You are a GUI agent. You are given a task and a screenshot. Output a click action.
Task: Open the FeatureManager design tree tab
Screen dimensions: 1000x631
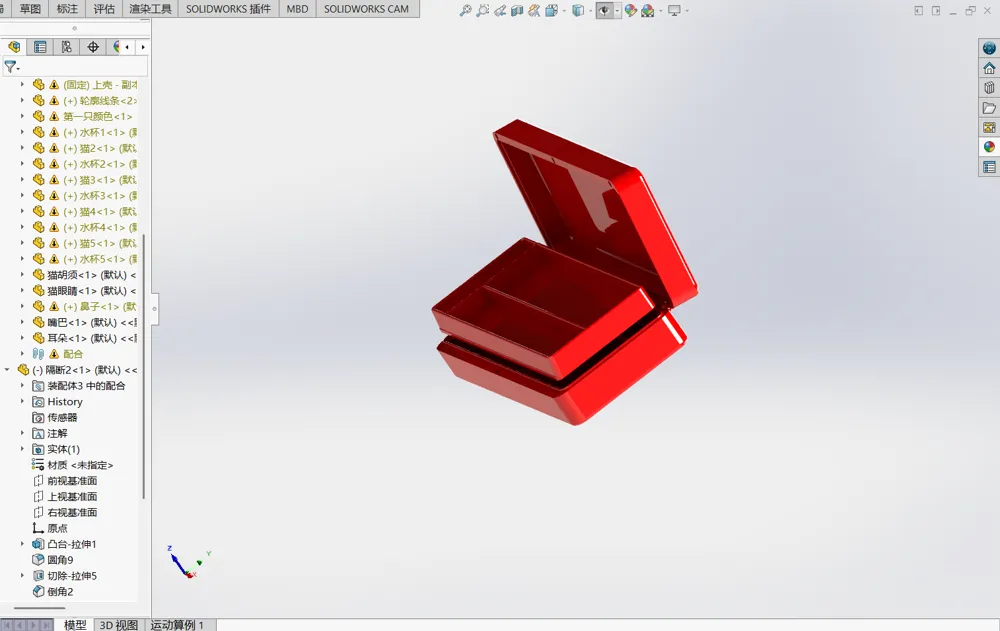[14, 47]
